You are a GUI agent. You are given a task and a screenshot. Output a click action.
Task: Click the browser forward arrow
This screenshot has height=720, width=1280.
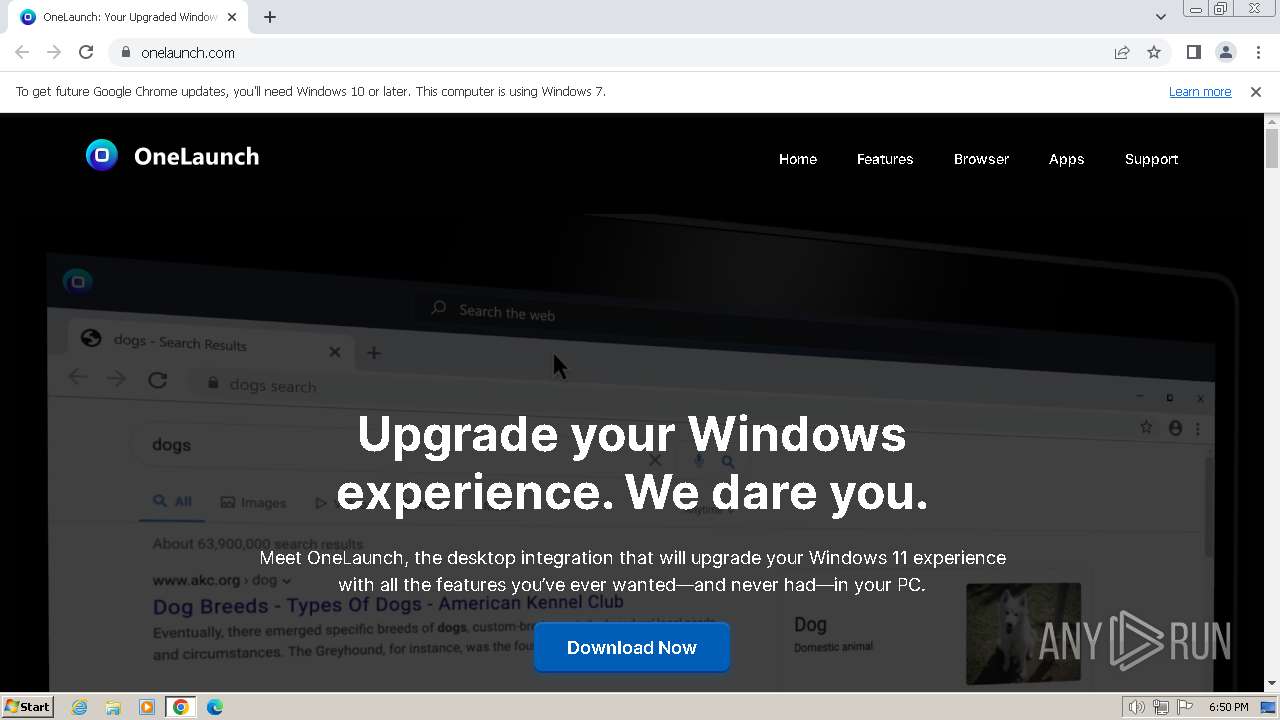54,52
